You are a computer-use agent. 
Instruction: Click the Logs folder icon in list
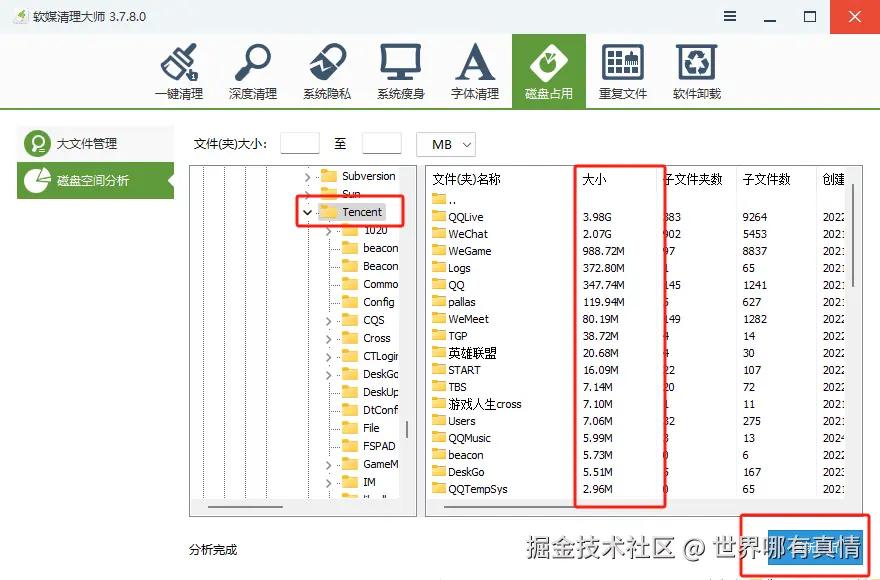tap(438, 267)
